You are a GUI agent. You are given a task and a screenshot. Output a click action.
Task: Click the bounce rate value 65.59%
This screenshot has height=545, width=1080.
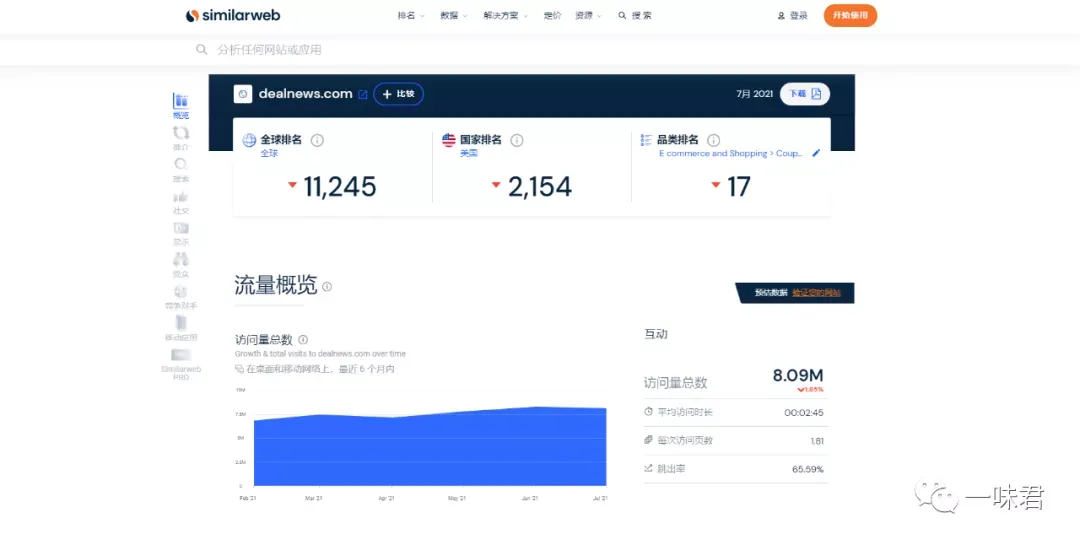pos(808,469)
